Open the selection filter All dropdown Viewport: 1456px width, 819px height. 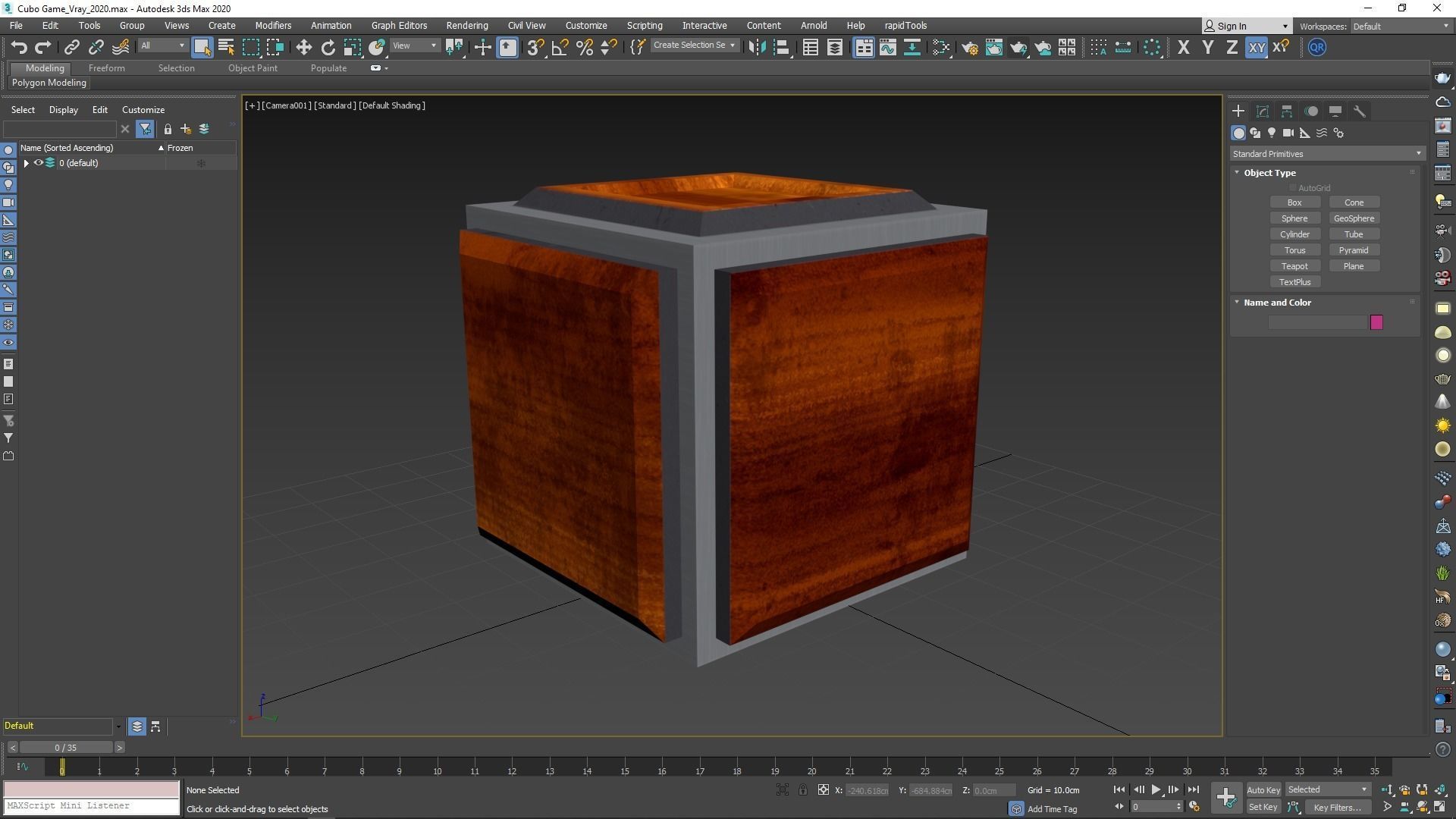tap(162, 45)
